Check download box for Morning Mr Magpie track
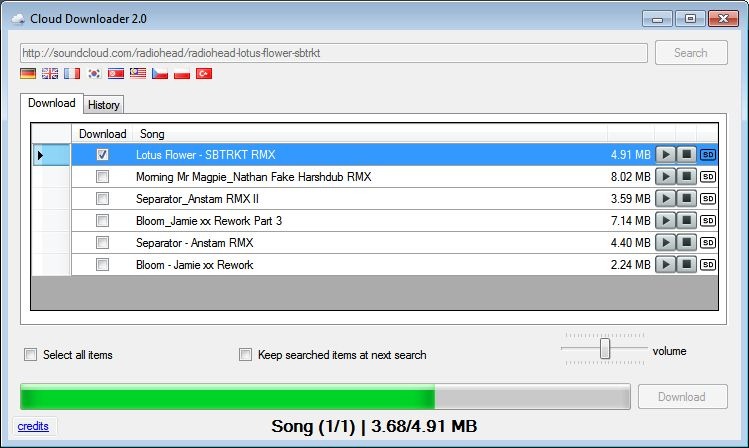This screenshot has width=749, height=448. coord(102,177)
